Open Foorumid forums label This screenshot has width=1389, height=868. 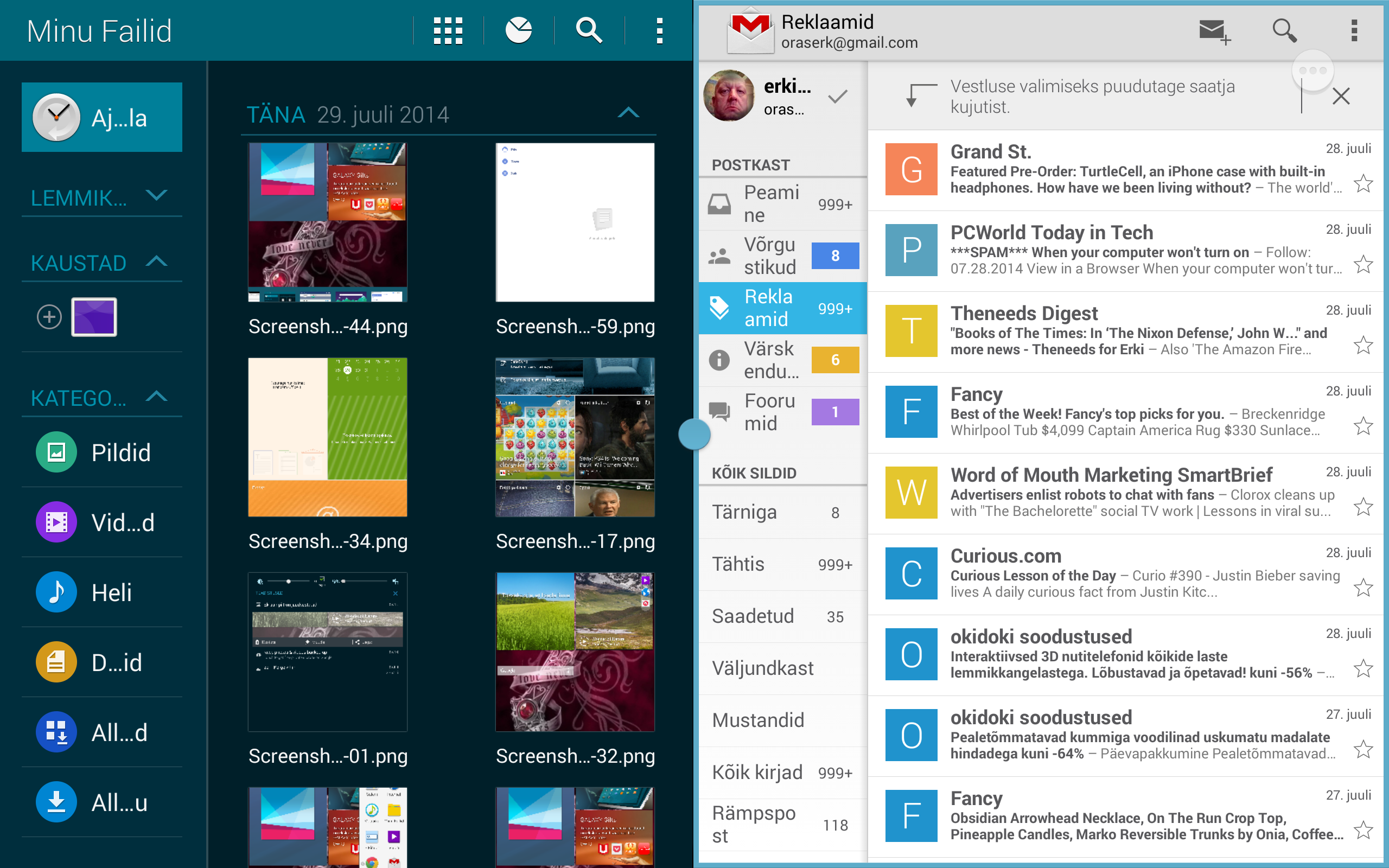point(783,412)
